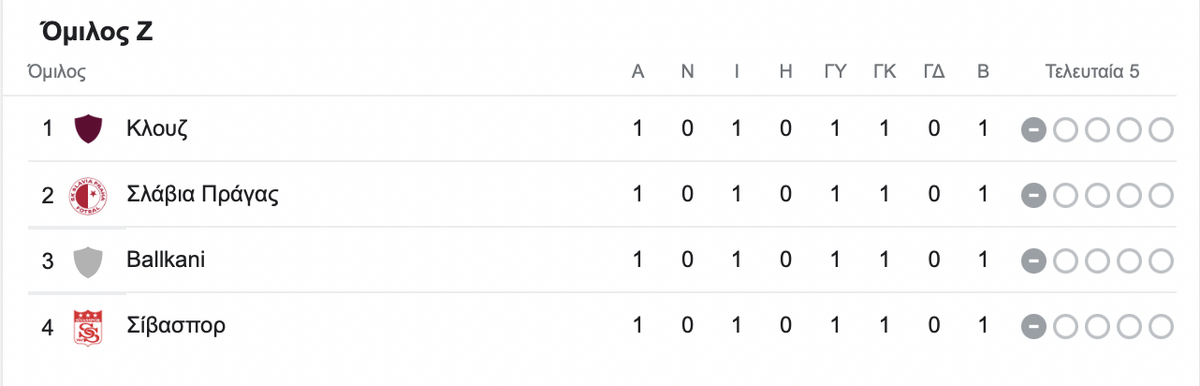Click the Όμιλος column header label
The height and width of the screenshot is (386, 1200).
(56, 72)
